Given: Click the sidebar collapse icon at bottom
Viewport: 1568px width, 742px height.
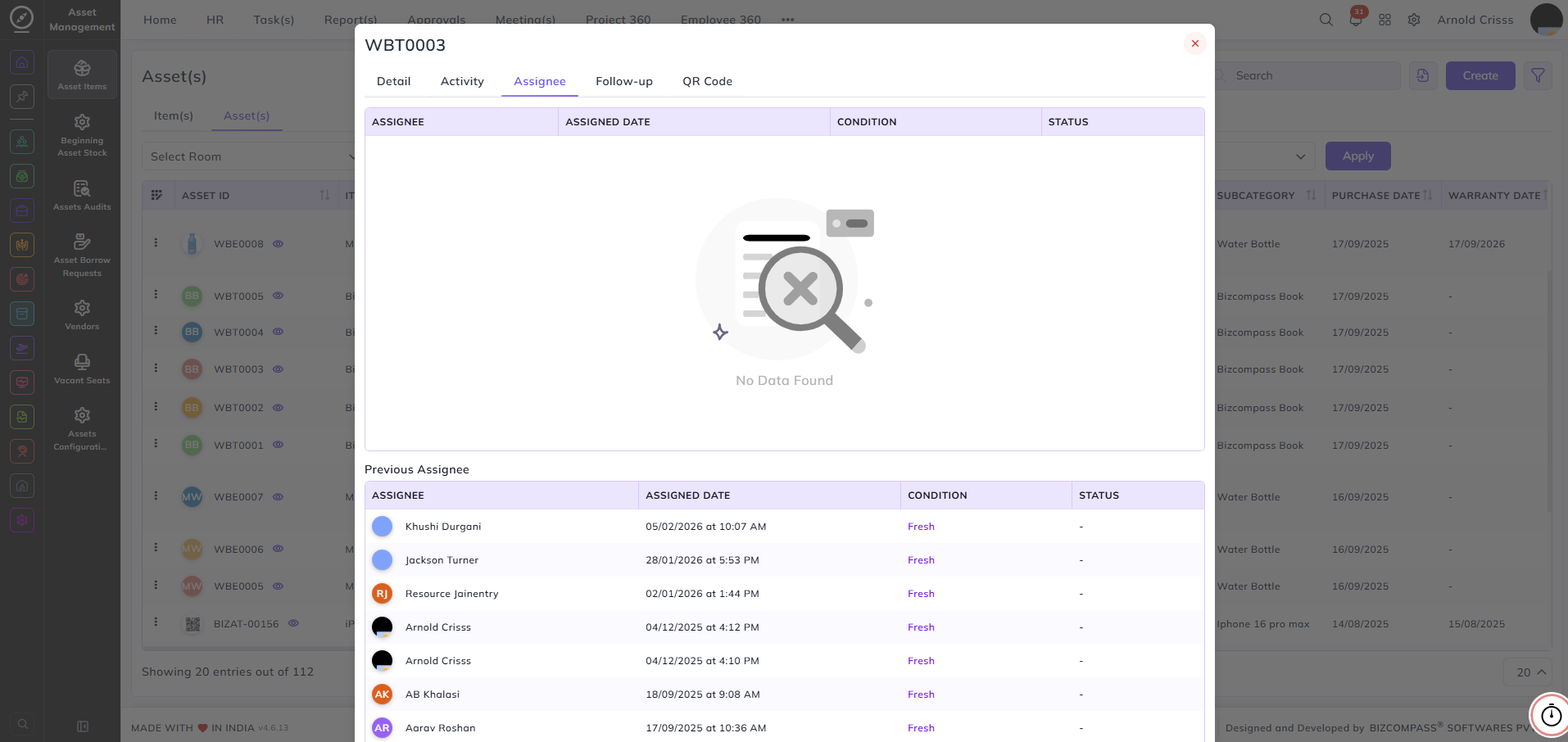Looking at the screenshot, I should pos(83,726).
